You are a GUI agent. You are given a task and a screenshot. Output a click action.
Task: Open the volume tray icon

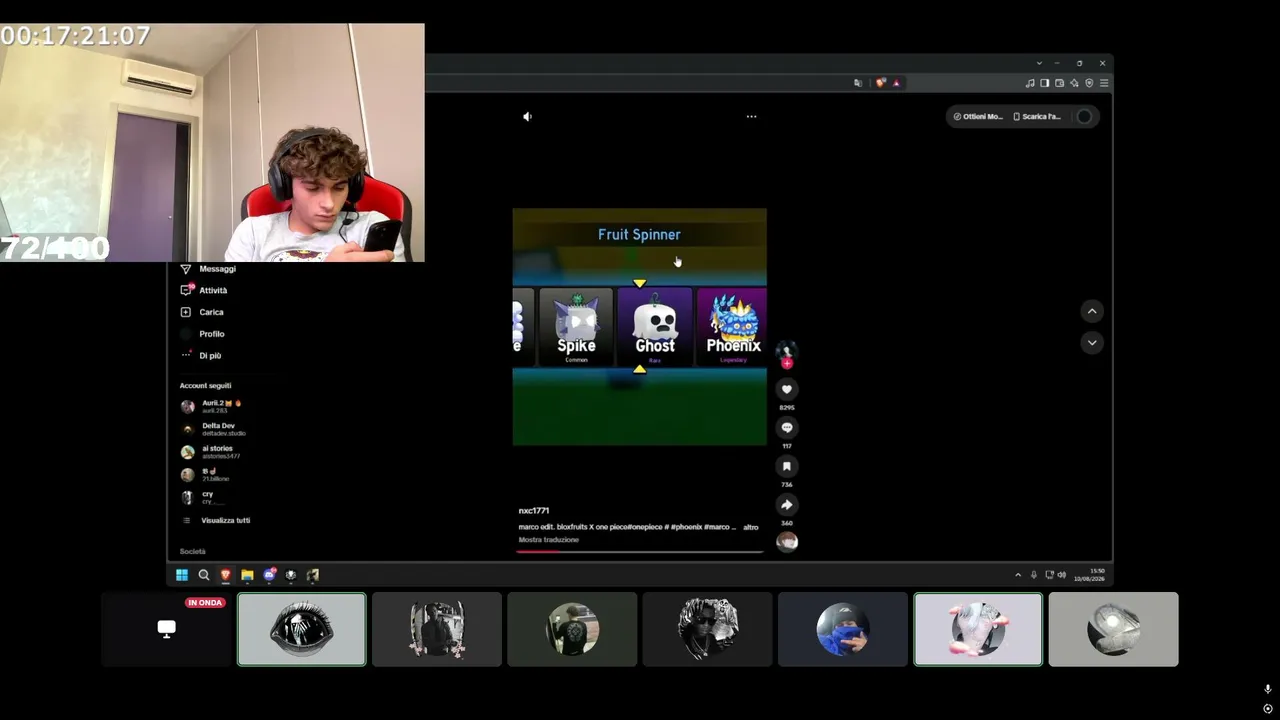1062,575
